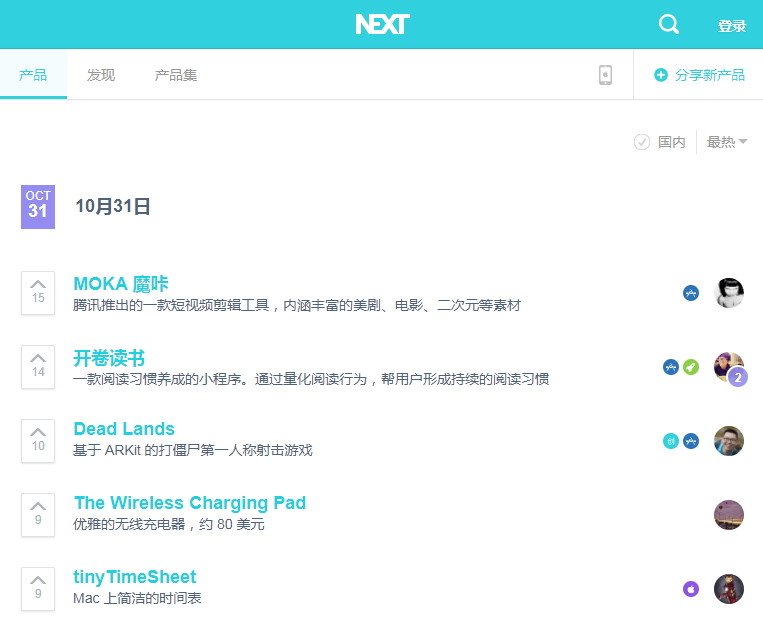Click description starting 一款阅读习惯养成的小程序
The image size is (763, 628).
[x=311, y=379]
